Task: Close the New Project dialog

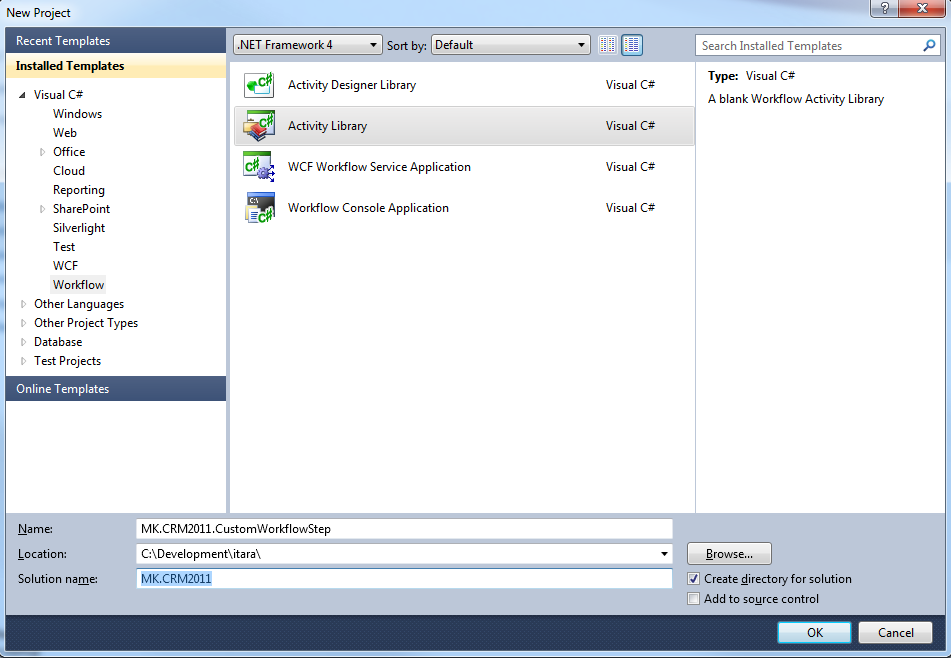Action: coord(922,8)
